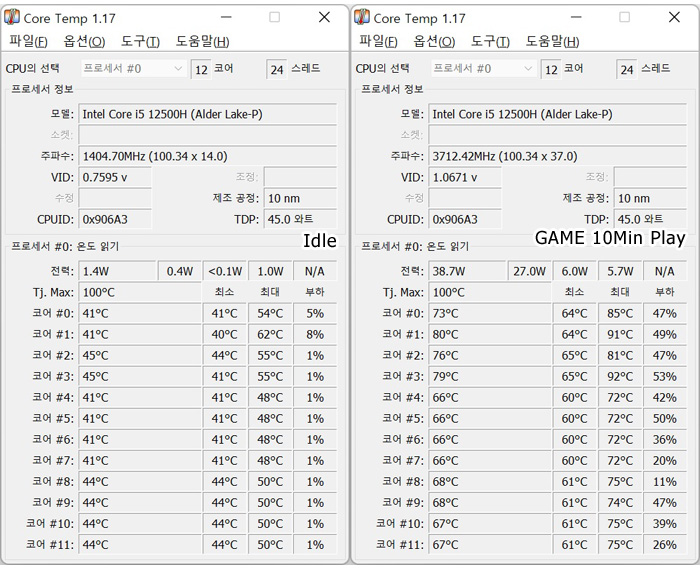
Task: Close the left Idle Core Temp window
Action: click(324, 17)
